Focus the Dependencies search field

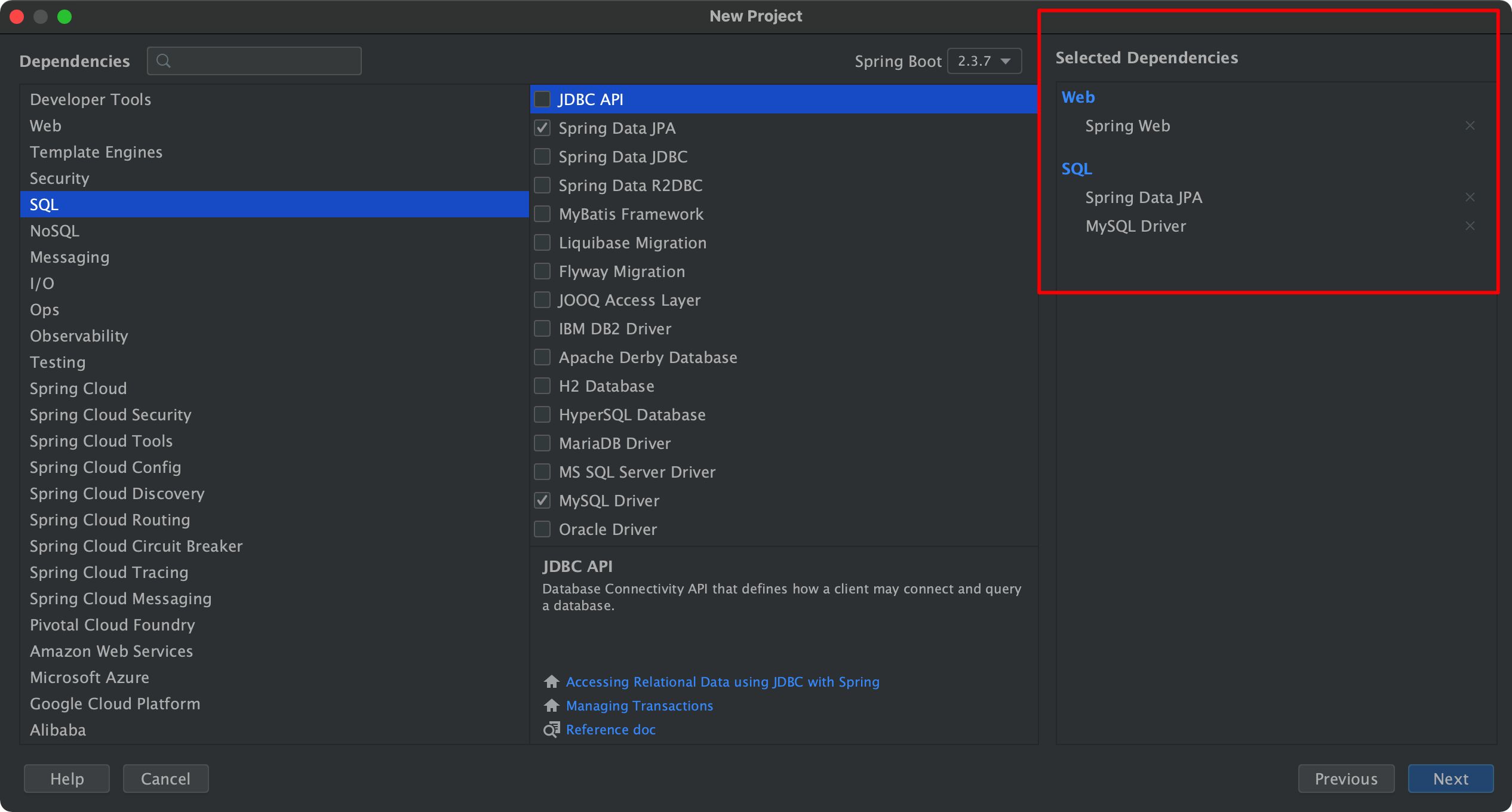(x=263, y=61)
